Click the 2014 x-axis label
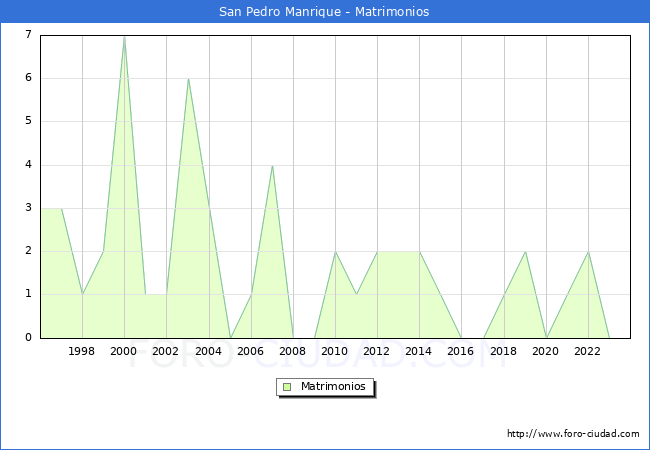 coord(419,351)
